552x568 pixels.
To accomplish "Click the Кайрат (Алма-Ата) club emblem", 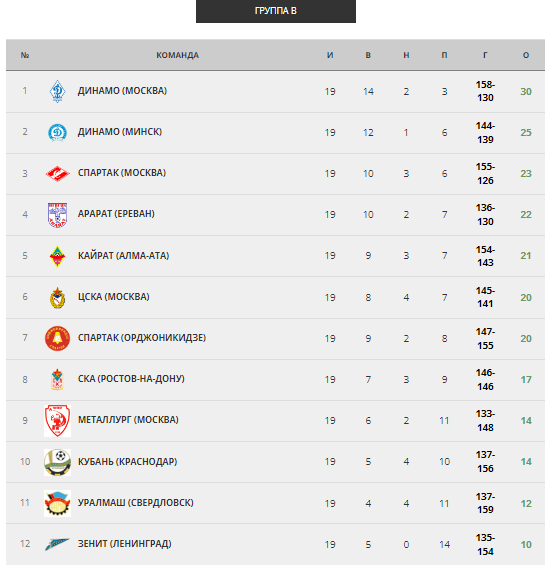I will pyautogui.click(x=57, y=256).
